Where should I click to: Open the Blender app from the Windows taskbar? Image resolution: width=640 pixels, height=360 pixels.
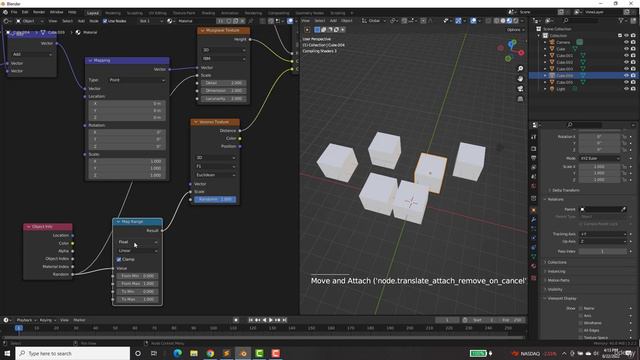point(243,353)
